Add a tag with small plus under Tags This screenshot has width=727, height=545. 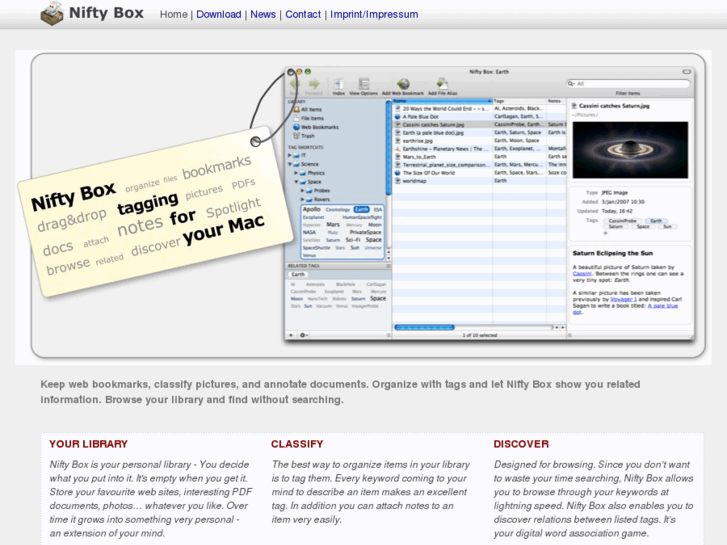coord(606,233)
